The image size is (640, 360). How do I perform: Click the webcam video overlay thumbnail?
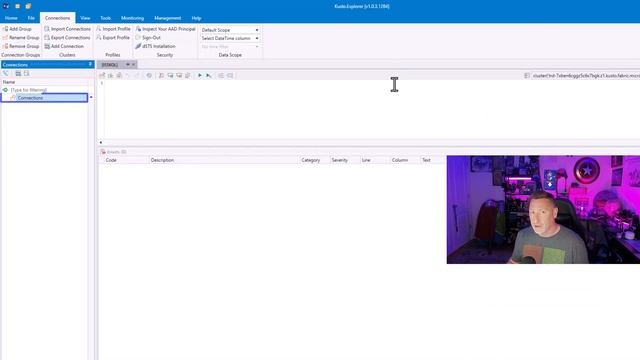click(x=543, y=209)
